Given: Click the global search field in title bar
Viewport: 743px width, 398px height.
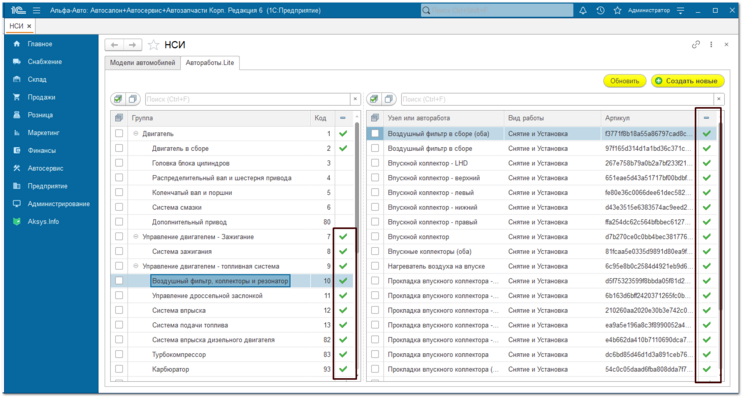Looking at the screenshot, I should (497, 10).
